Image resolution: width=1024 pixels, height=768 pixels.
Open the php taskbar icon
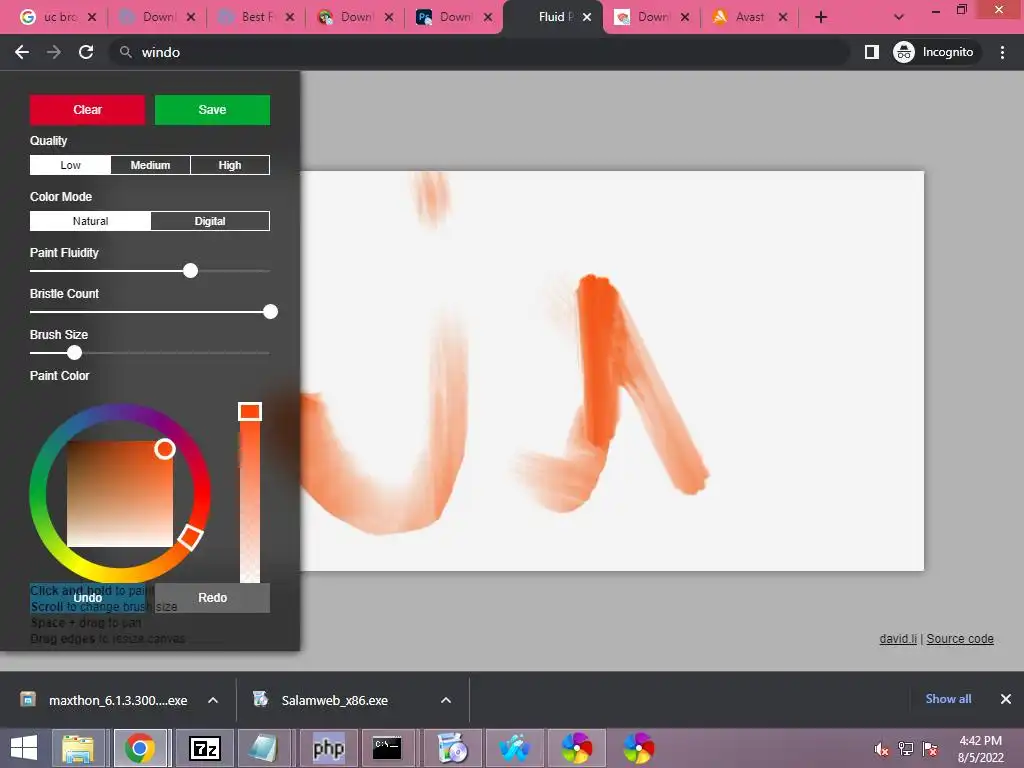tap(328, 748)
